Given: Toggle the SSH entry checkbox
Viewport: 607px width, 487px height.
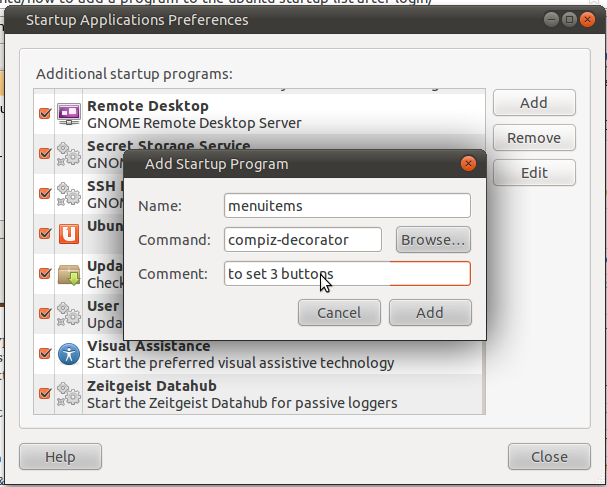Looking at the screenshot, I should 45,193.
